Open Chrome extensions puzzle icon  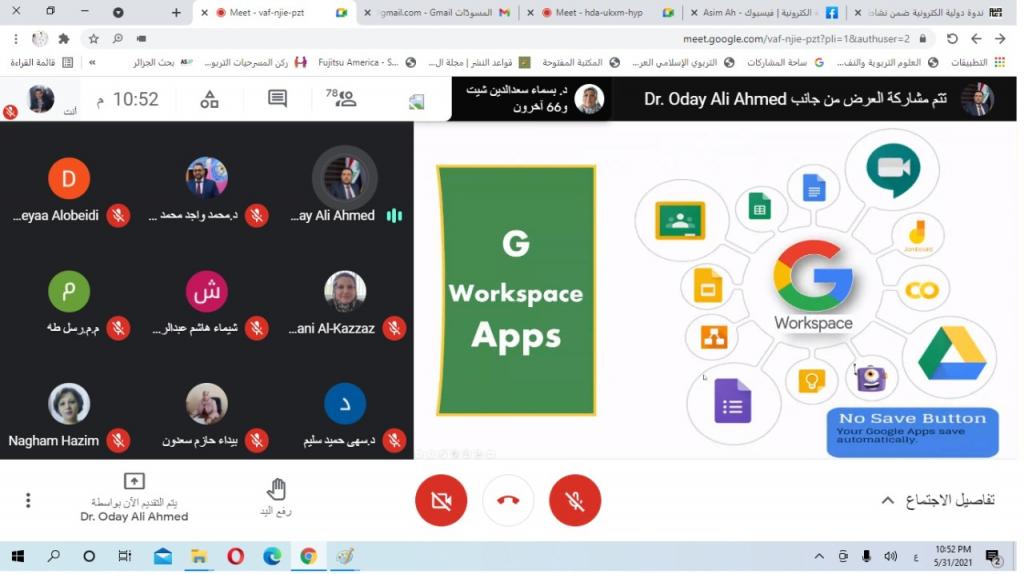point(65,38)
